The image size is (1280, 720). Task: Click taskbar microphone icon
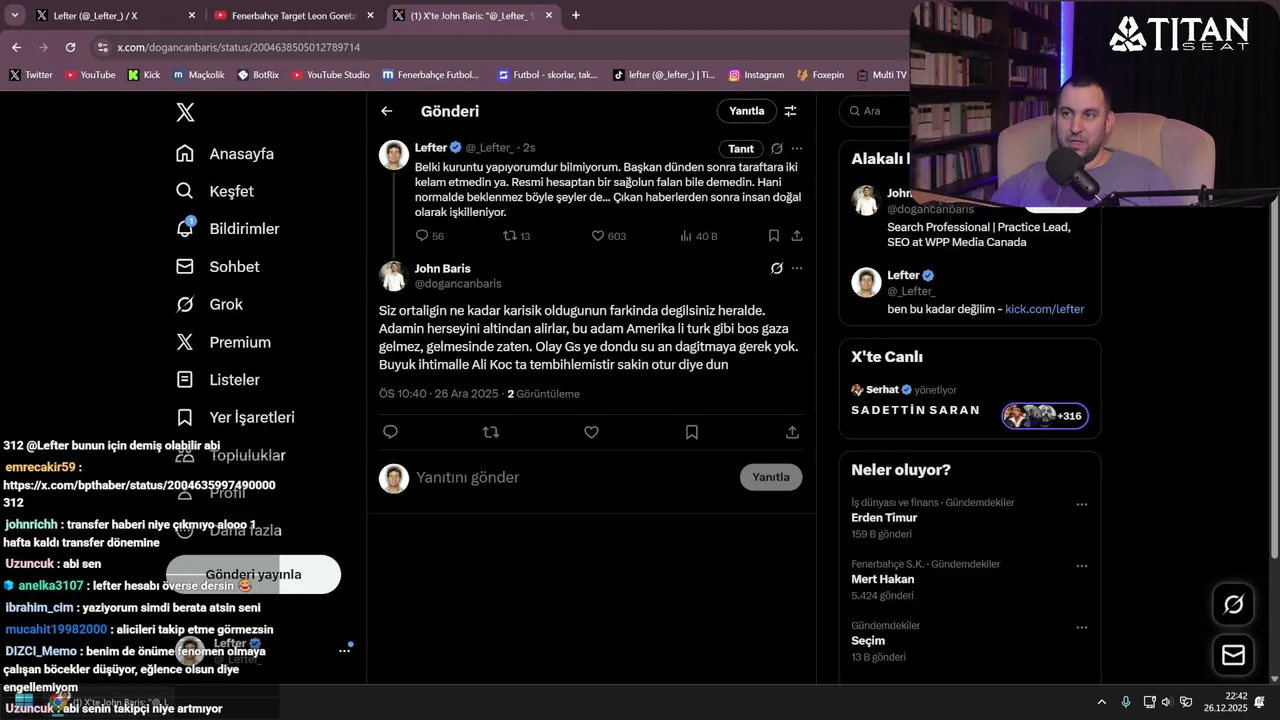[1126, 702]
